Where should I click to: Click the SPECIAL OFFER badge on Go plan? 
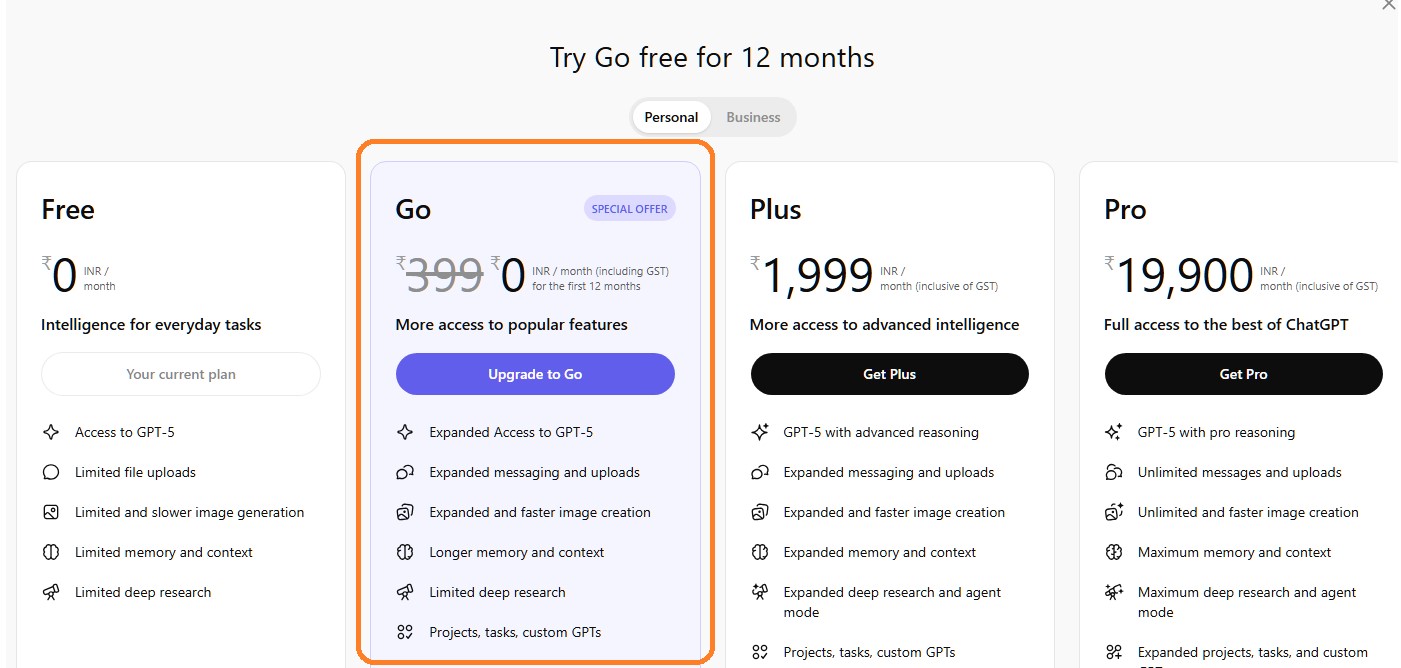coord(629,208)
